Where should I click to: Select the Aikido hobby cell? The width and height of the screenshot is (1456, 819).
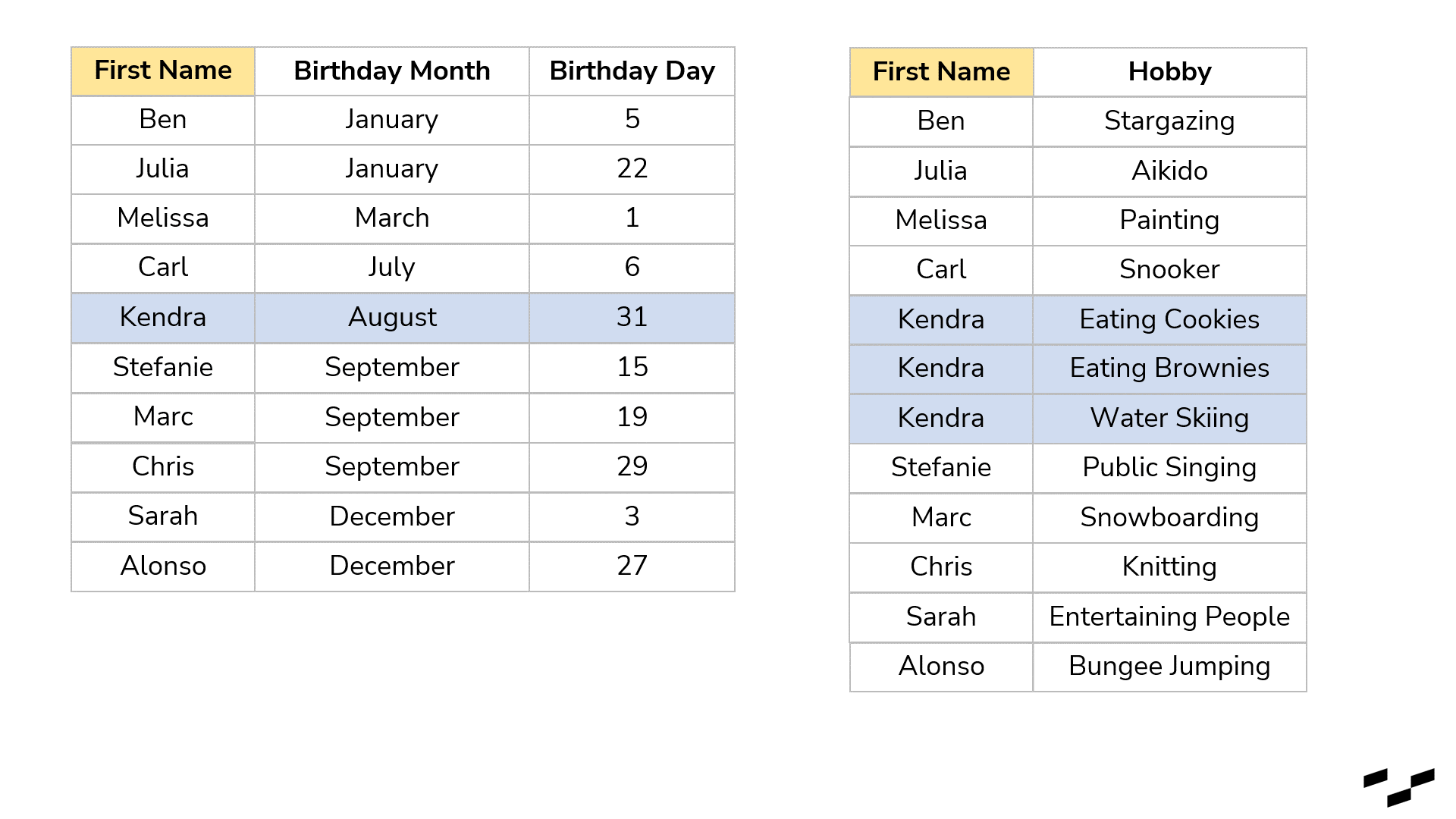(1169, 171)
